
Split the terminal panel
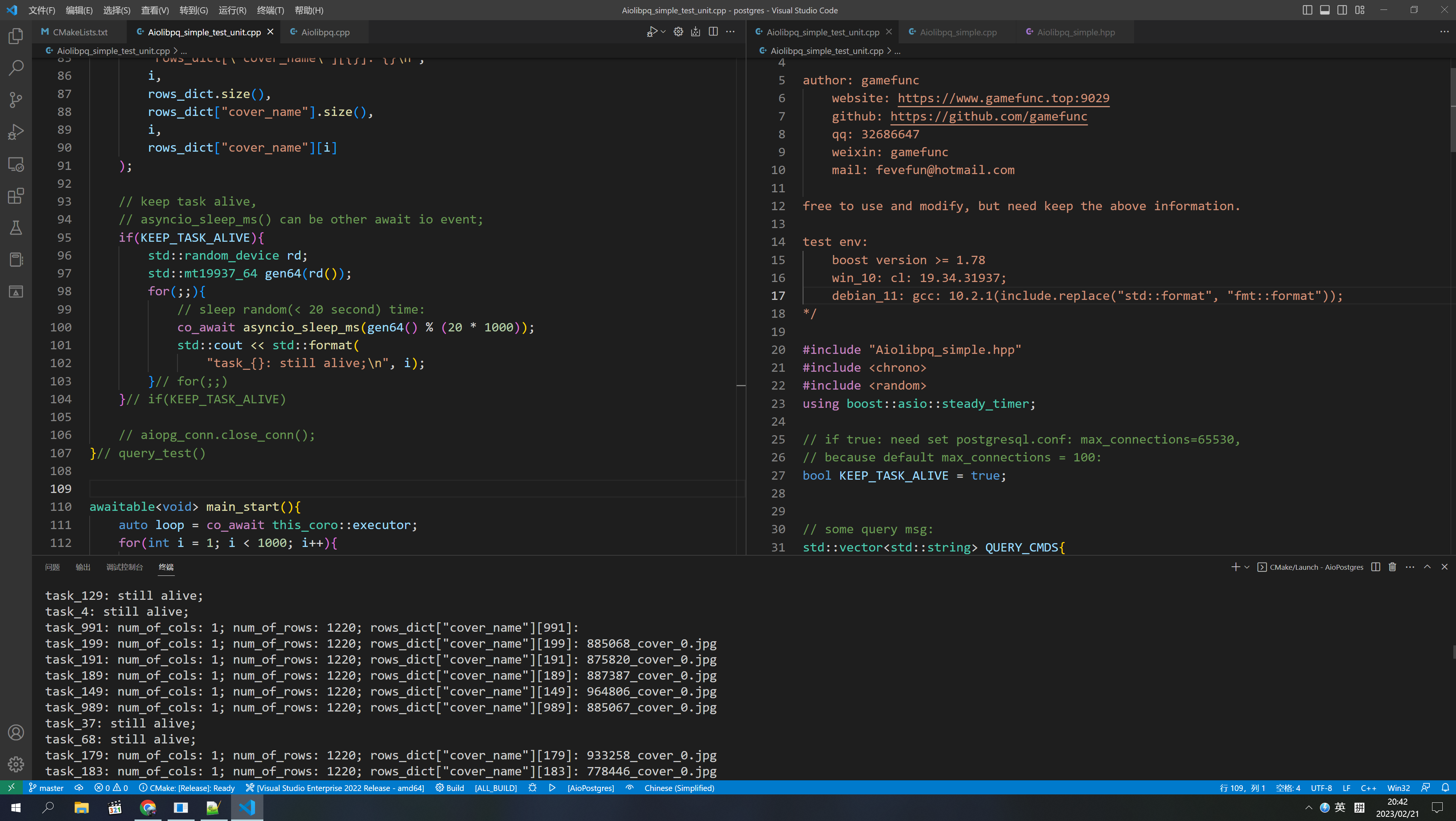pos(1376,567)
